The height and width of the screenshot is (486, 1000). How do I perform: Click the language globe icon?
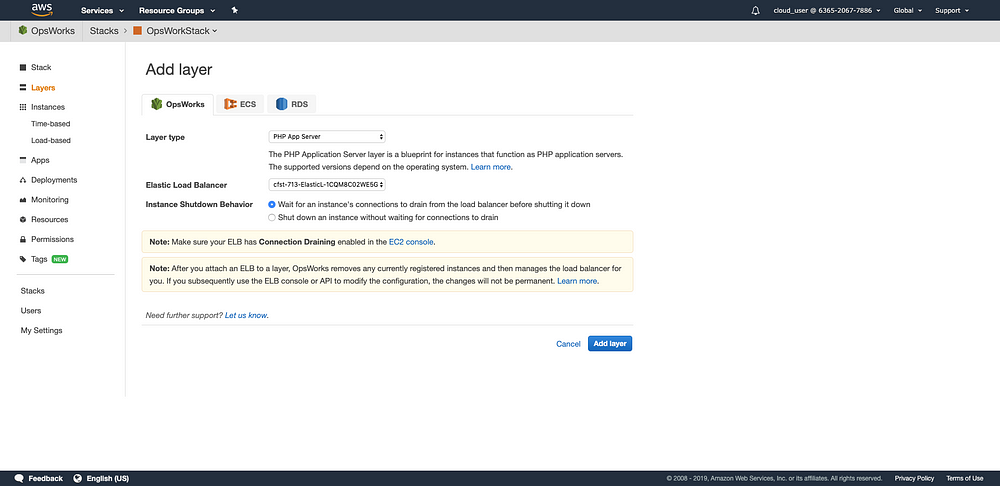pos(78,478)
